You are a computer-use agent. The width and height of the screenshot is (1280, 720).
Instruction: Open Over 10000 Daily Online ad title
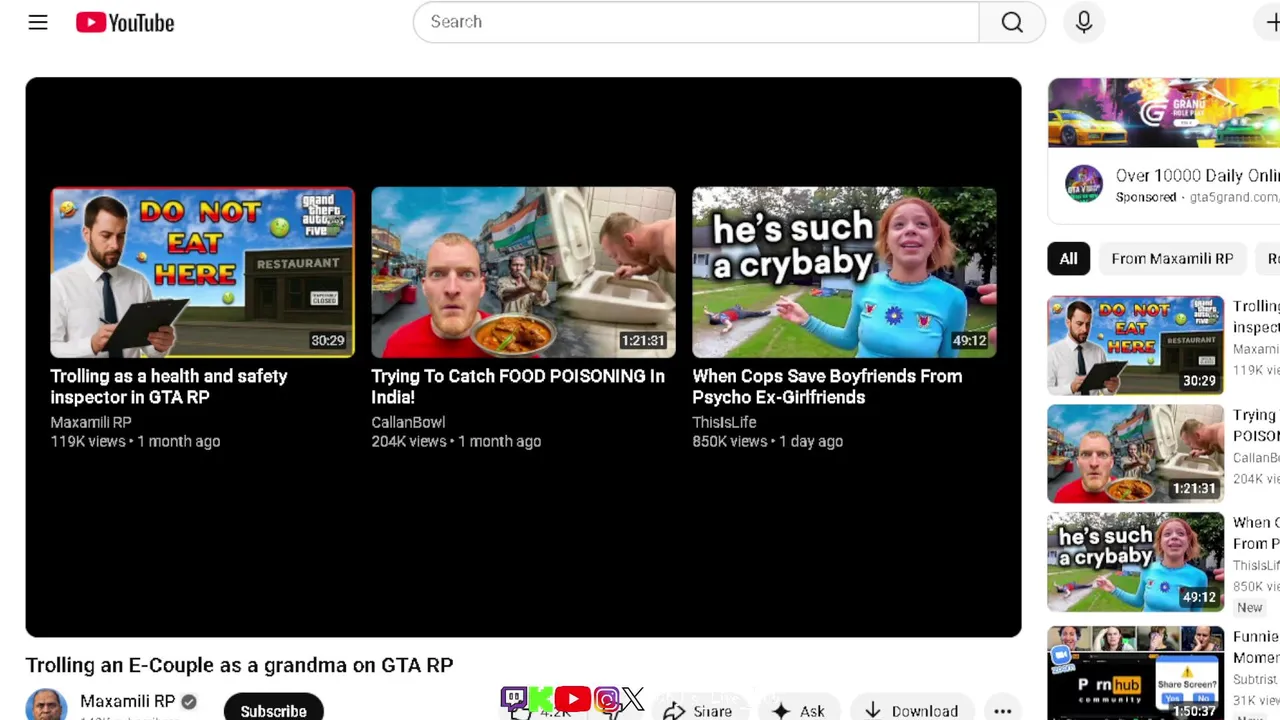pos(1198,175)
